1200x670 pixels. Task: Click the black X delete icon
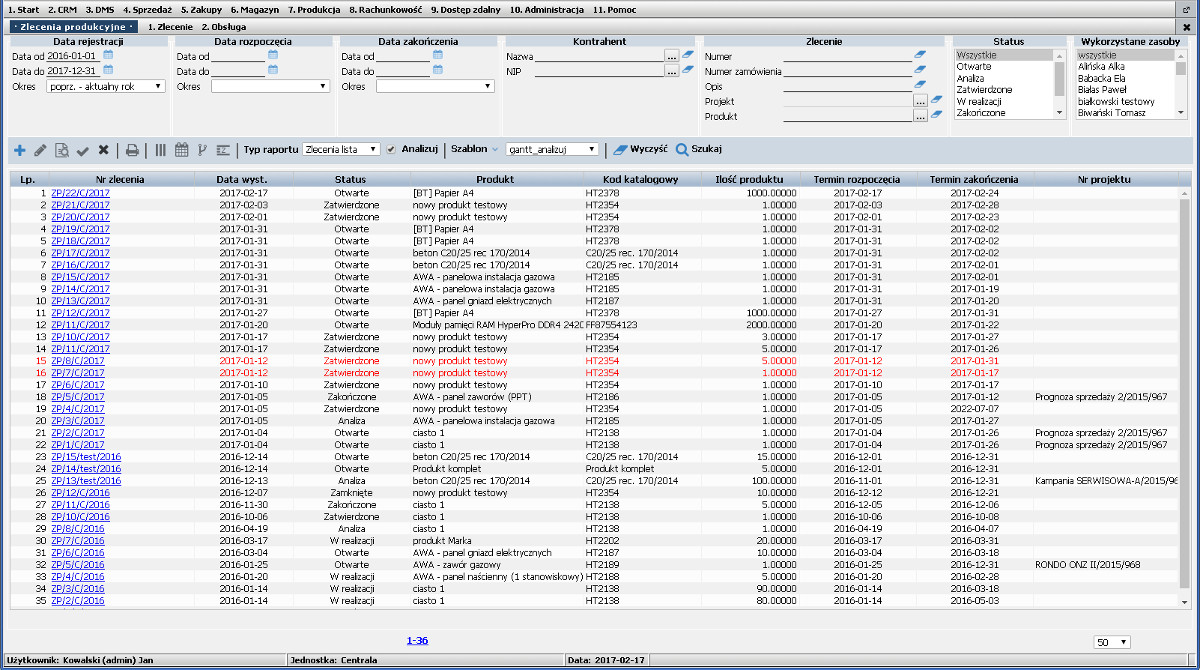103,150
